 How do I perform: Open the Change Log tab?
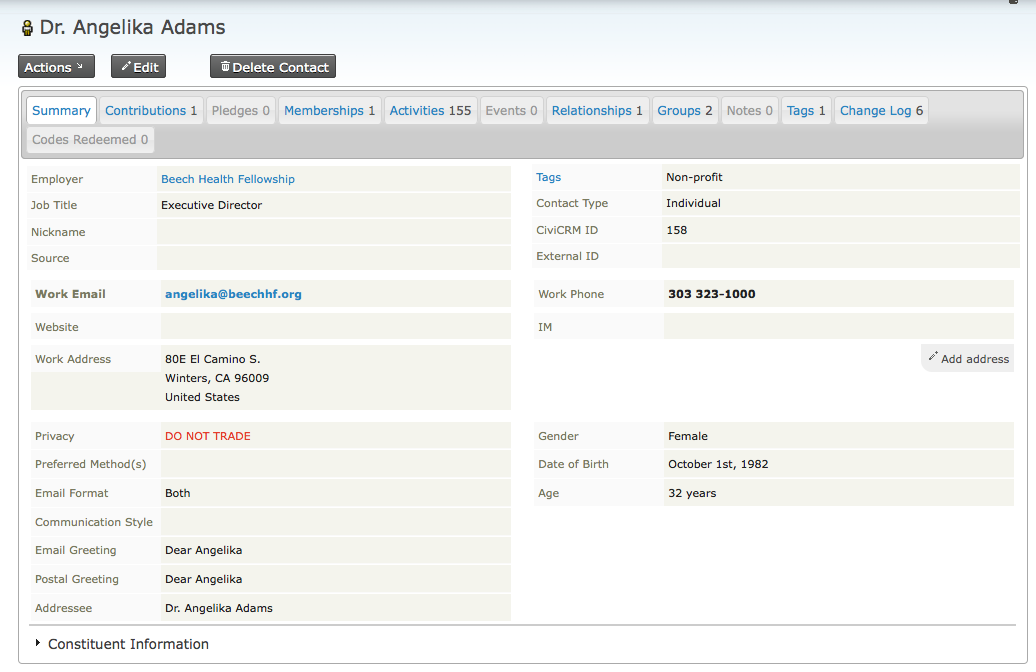[881, 110]
